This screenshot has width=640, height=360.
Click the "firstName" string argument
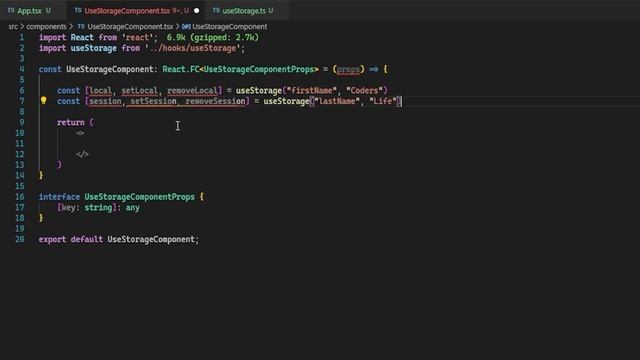click(x=312, y=91)
